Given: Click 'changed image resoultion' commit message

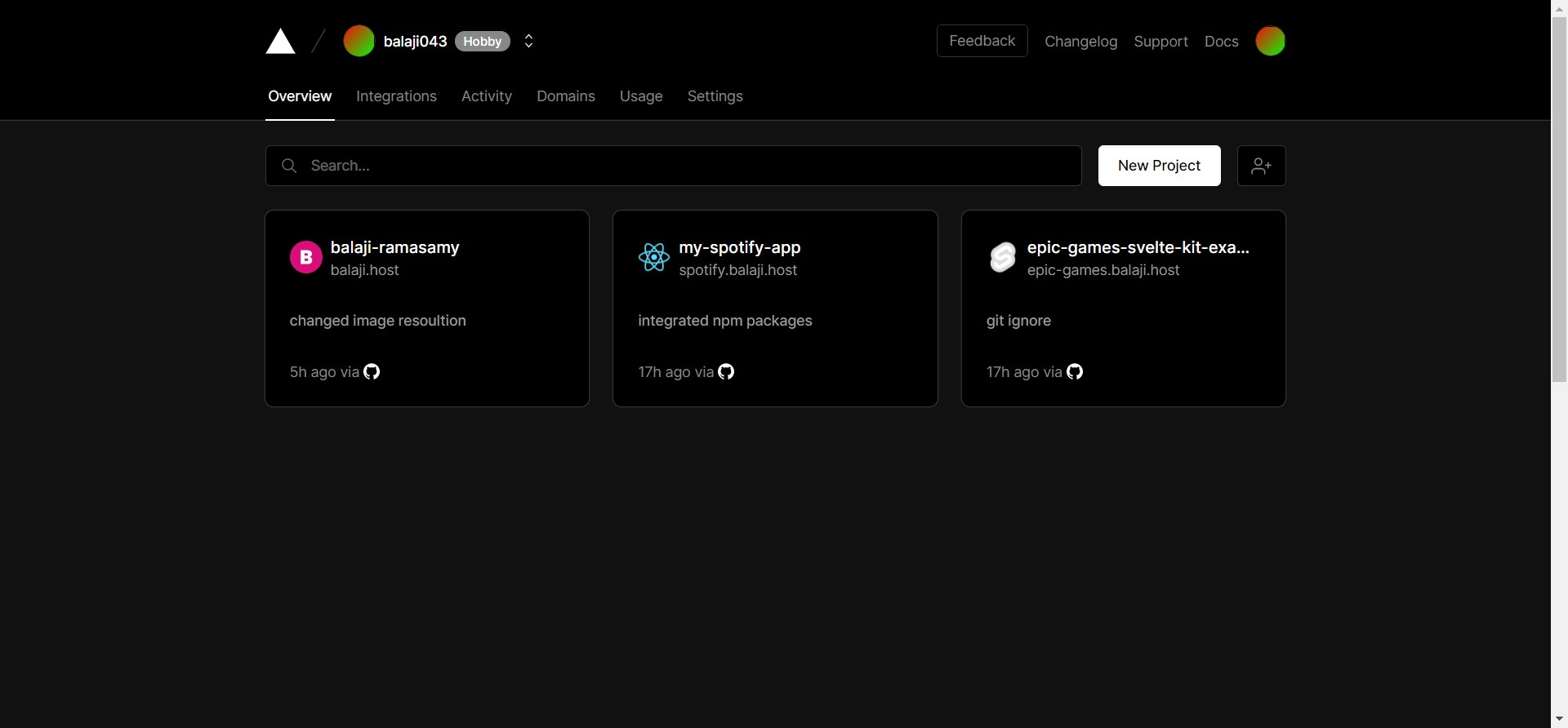Looking at the screenshot, I should 377,321.
